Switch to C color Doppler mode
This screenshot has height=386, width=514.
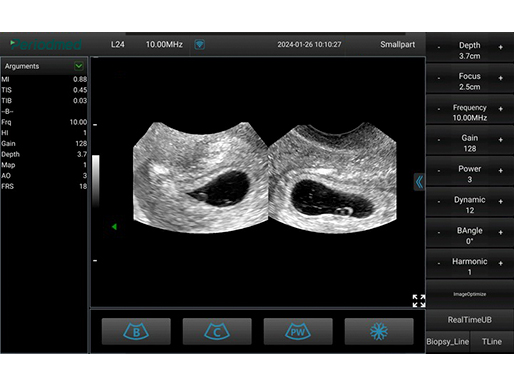(x=217, y=331)
